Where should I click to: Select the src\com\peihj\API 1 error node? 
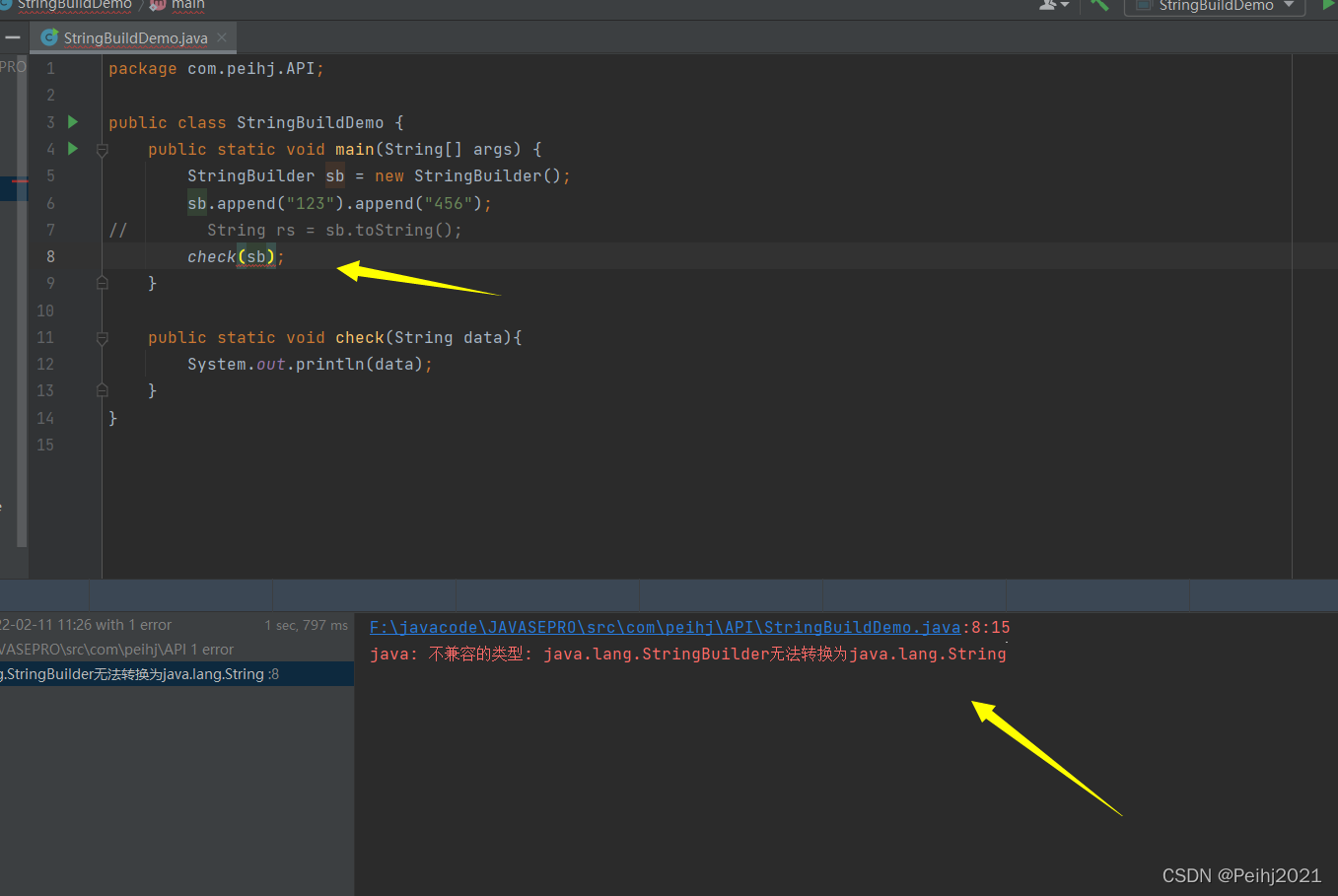(x=176, y=650)
